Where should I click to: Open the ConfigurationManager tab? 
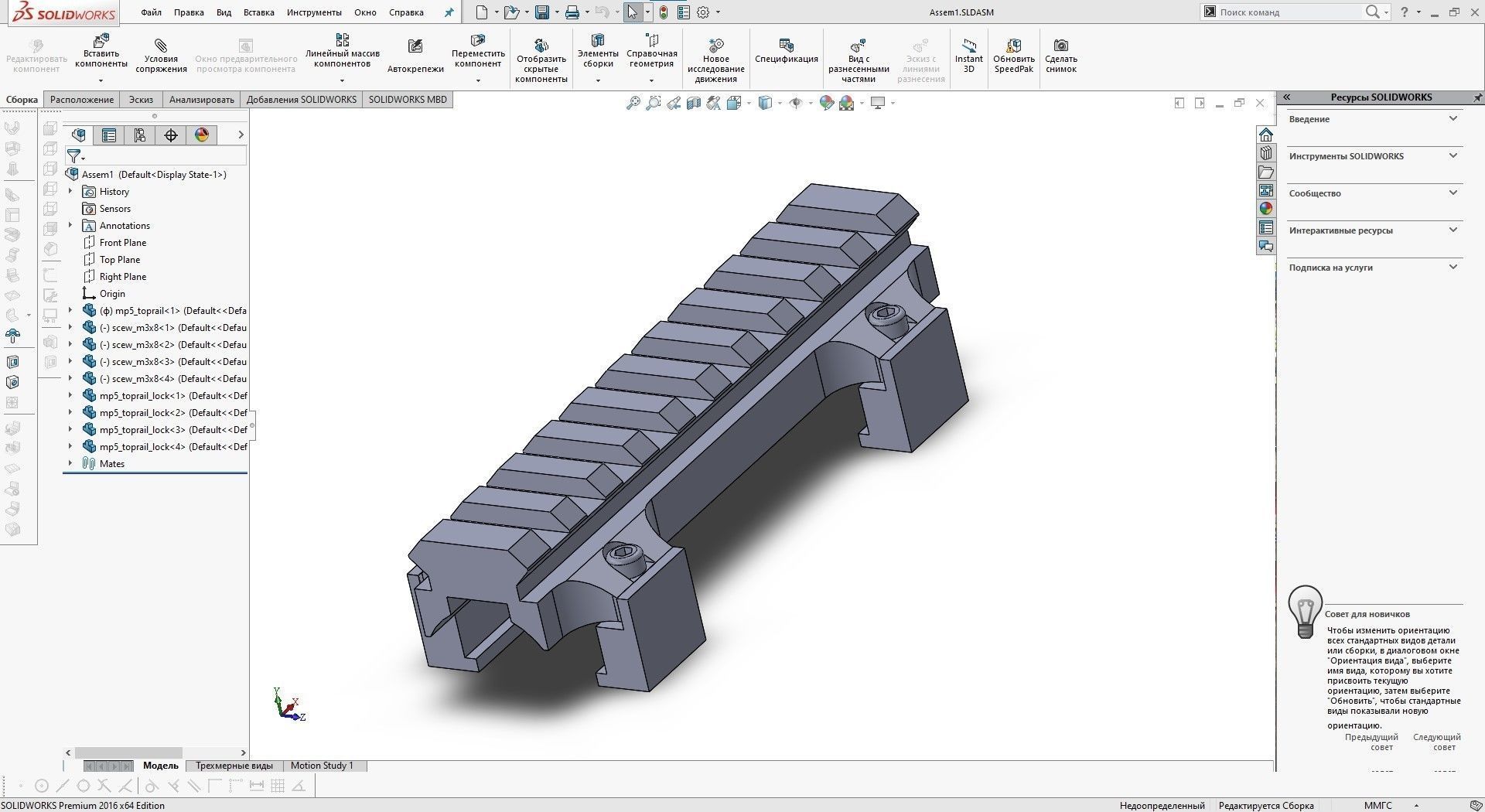pyautogui.click(x=140, y=135)
